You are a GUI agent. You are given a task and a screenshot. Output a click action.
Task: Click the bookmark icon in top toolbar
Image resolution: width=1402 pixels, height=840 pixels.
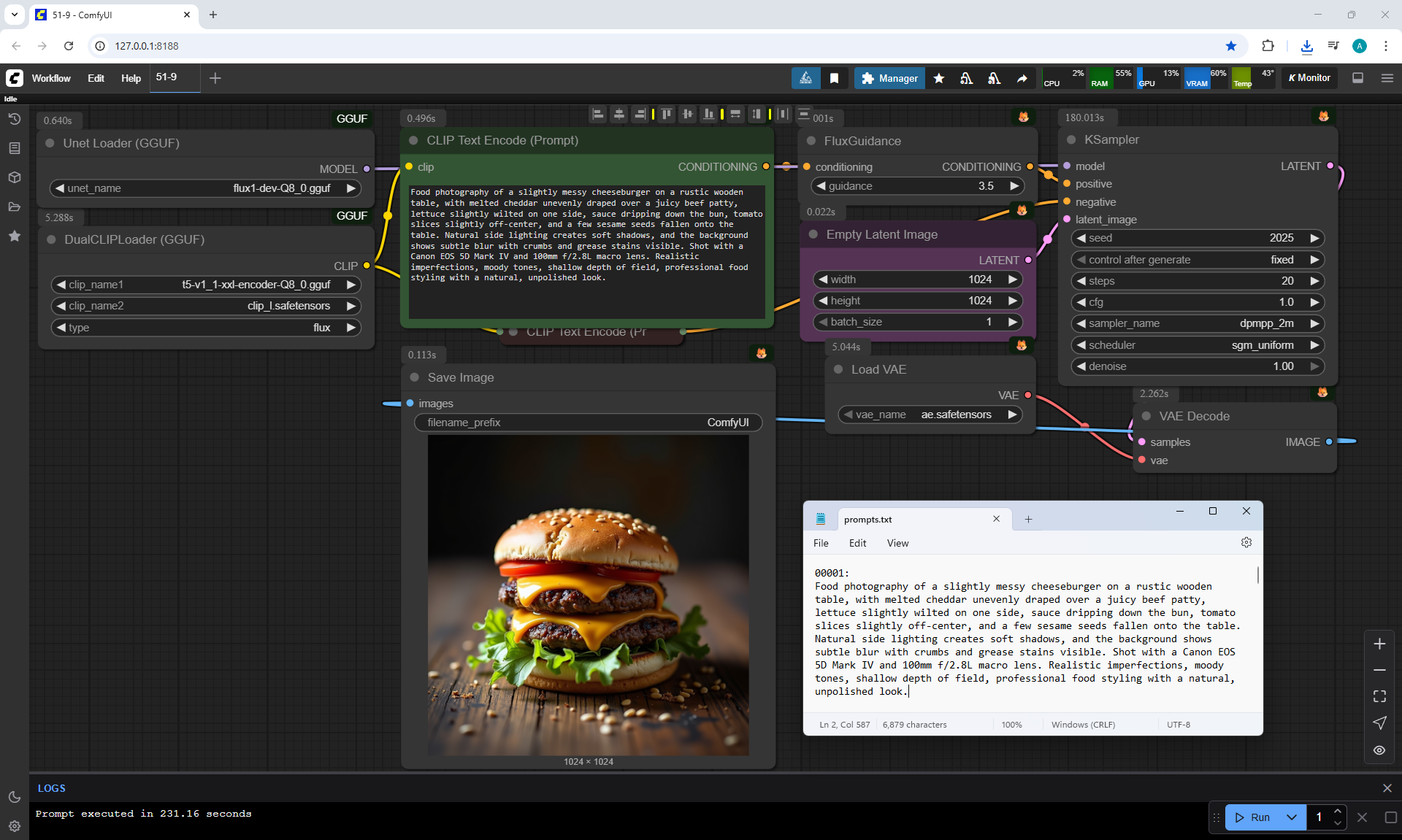(834, 78)
